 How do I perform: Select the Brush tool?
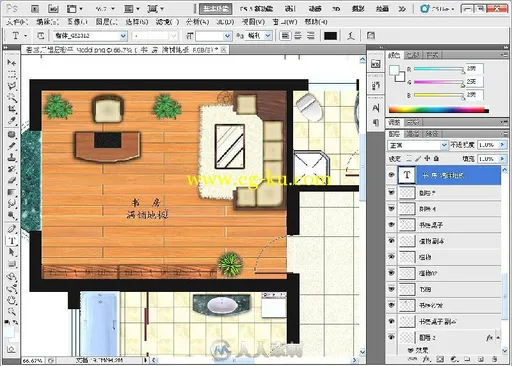(x=12, y=146)
